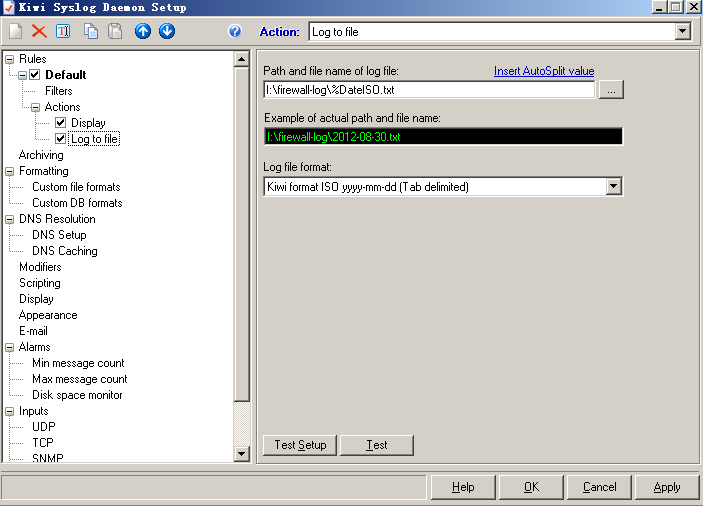The width and height of the screenshot is (703, 506).
Task: Click the tree vertical scrollbar thumb
Action: [x=242, y=234]
